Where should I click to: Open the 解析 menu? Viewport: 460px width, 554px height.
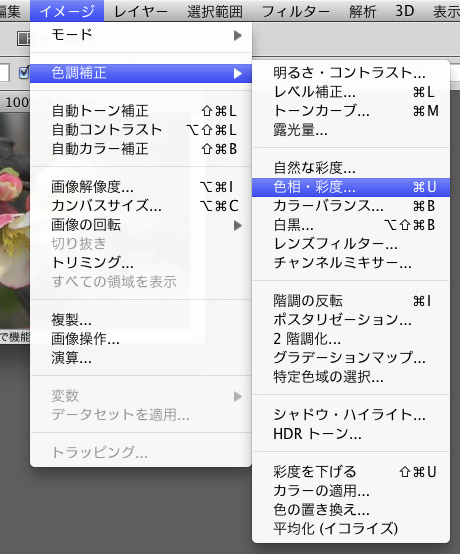pyautogui.click(x=362, y=11)
